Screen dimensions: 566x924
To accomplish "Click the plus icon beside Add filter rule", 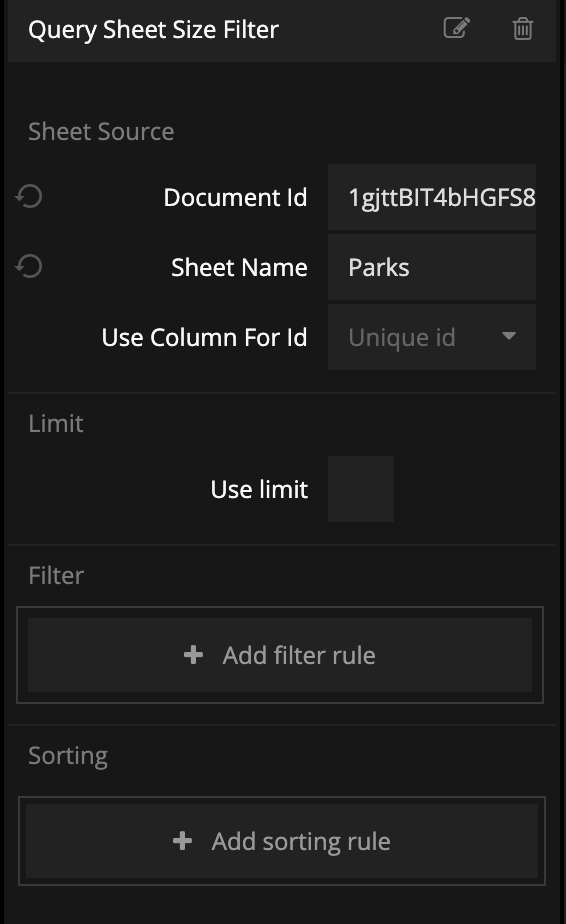I will pos(193,655).
